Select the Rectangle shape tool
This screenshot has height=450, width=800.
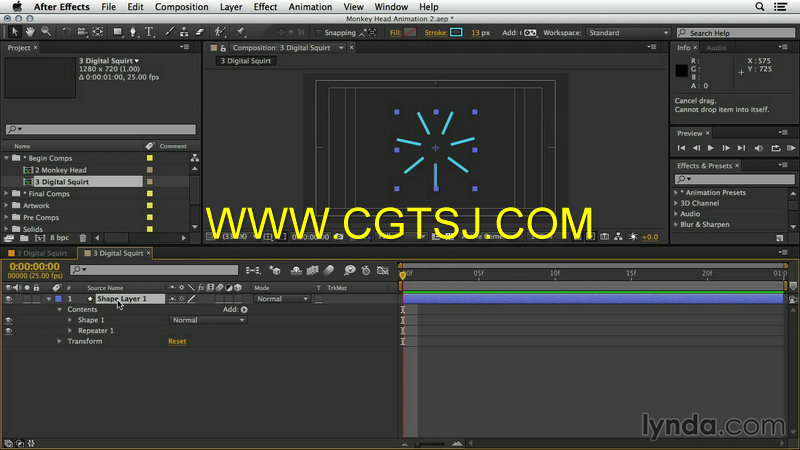coord(118,32)
